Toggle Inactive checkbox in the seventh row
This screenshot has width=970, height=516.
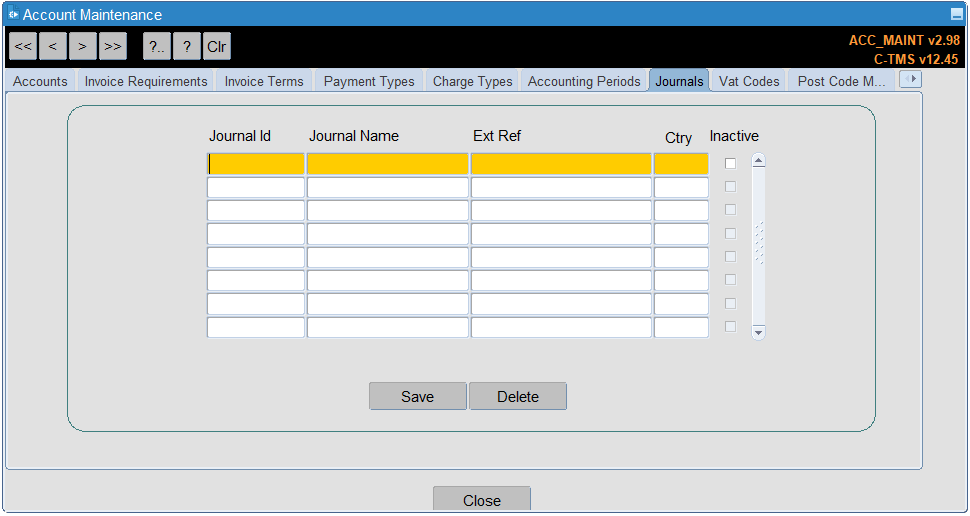(731, 303)
